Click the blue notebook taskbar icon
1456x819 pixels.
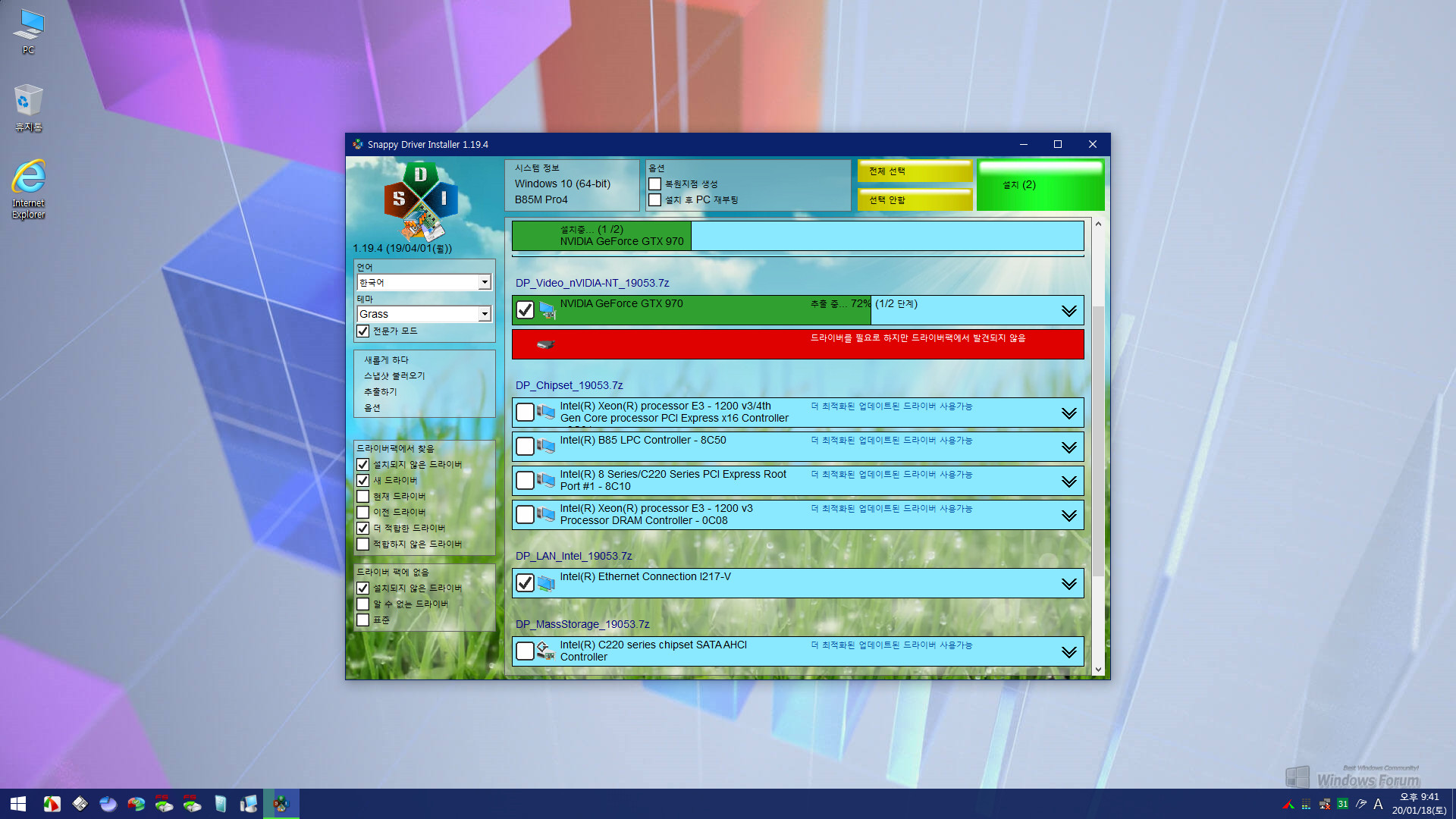point(220,804)
